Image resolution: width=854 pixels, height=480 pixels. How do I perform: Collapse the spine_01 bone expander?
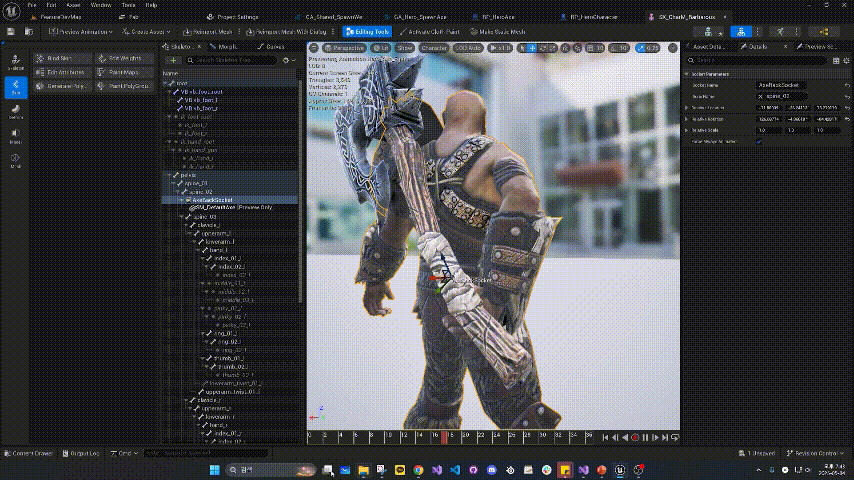pos(174,184)
